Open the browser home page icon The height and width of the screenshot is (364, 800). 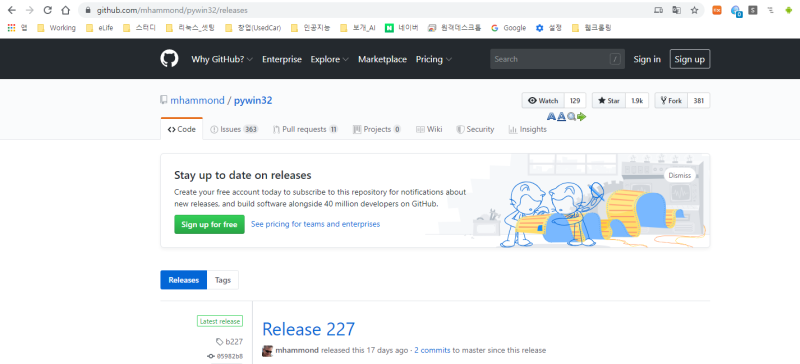[65, 10]
